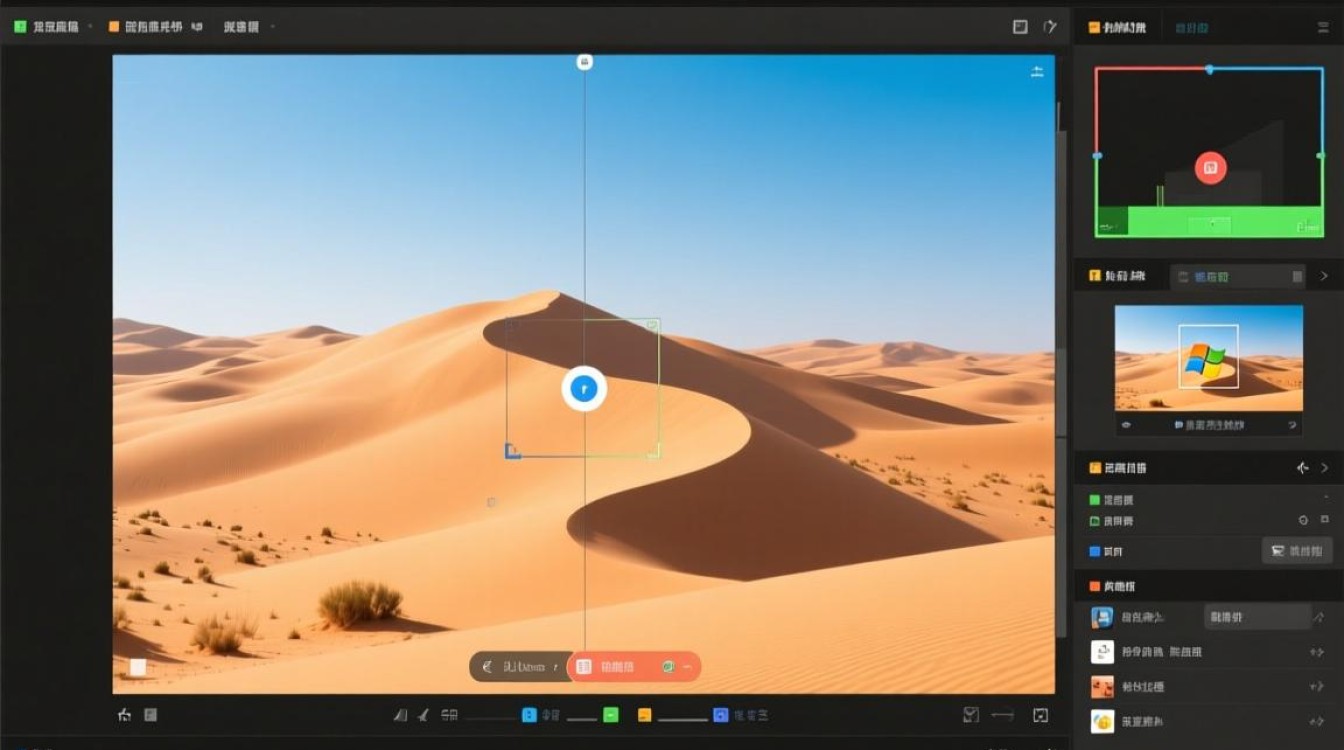Click the pencil icon right of the triangle icon
The image size is (1344, 750).
coord(423,715)
